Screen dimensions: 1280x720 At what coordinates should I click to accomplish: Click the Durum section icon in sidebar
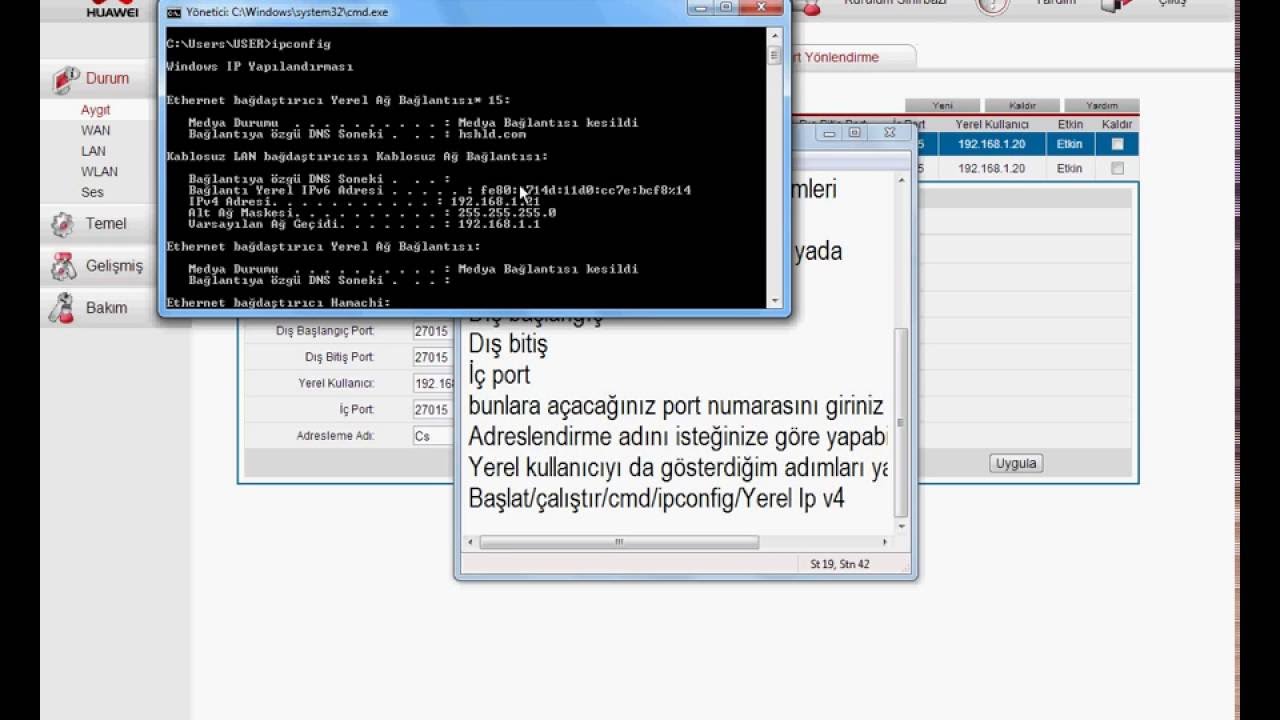(66, 79)
